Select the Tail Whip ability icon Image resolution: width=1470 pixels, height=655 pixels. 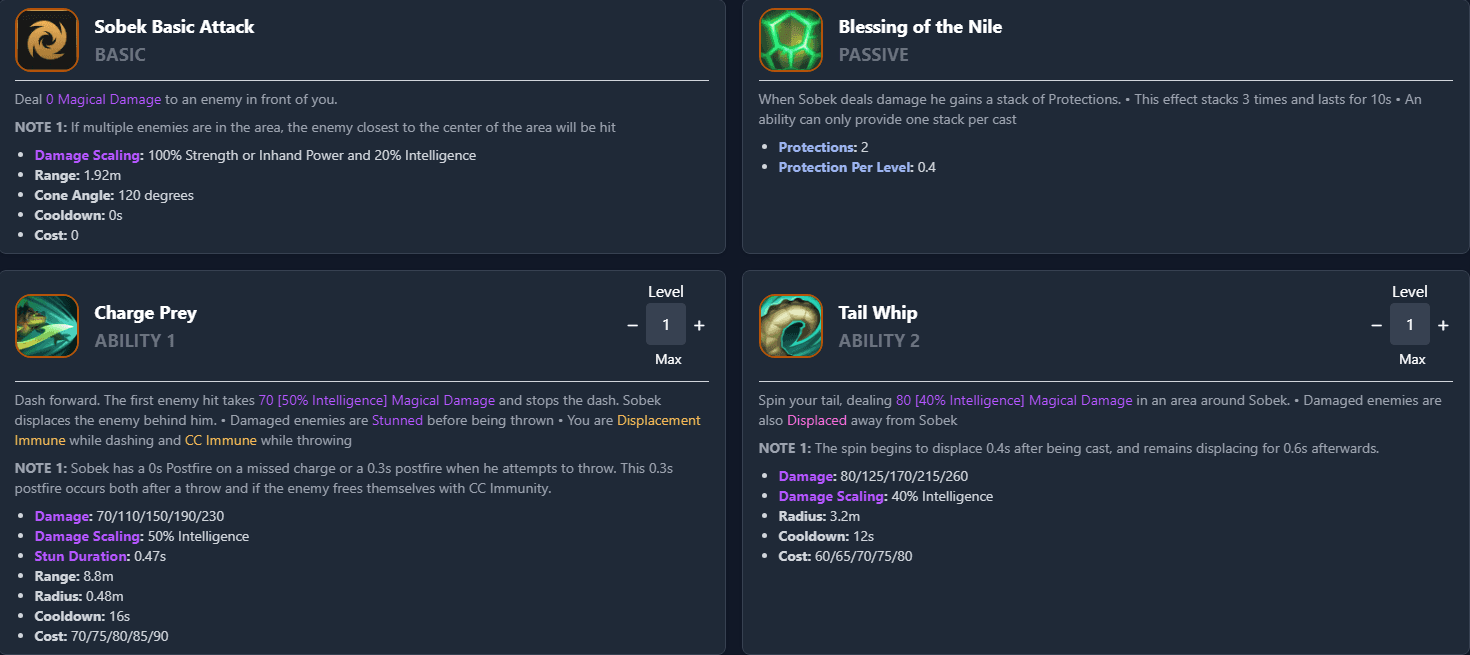(790, 326)
